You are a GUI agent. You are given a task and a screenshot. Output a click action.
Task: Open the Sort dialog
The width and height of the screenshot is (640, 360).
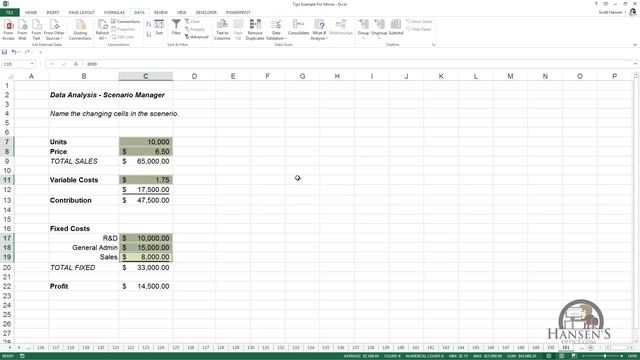(159, 27)
